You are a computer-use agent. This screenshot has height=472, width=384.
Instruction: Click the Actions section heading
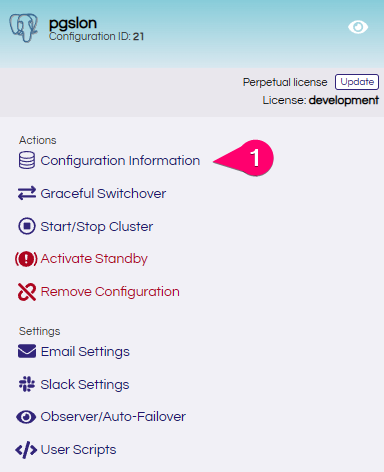38,140
